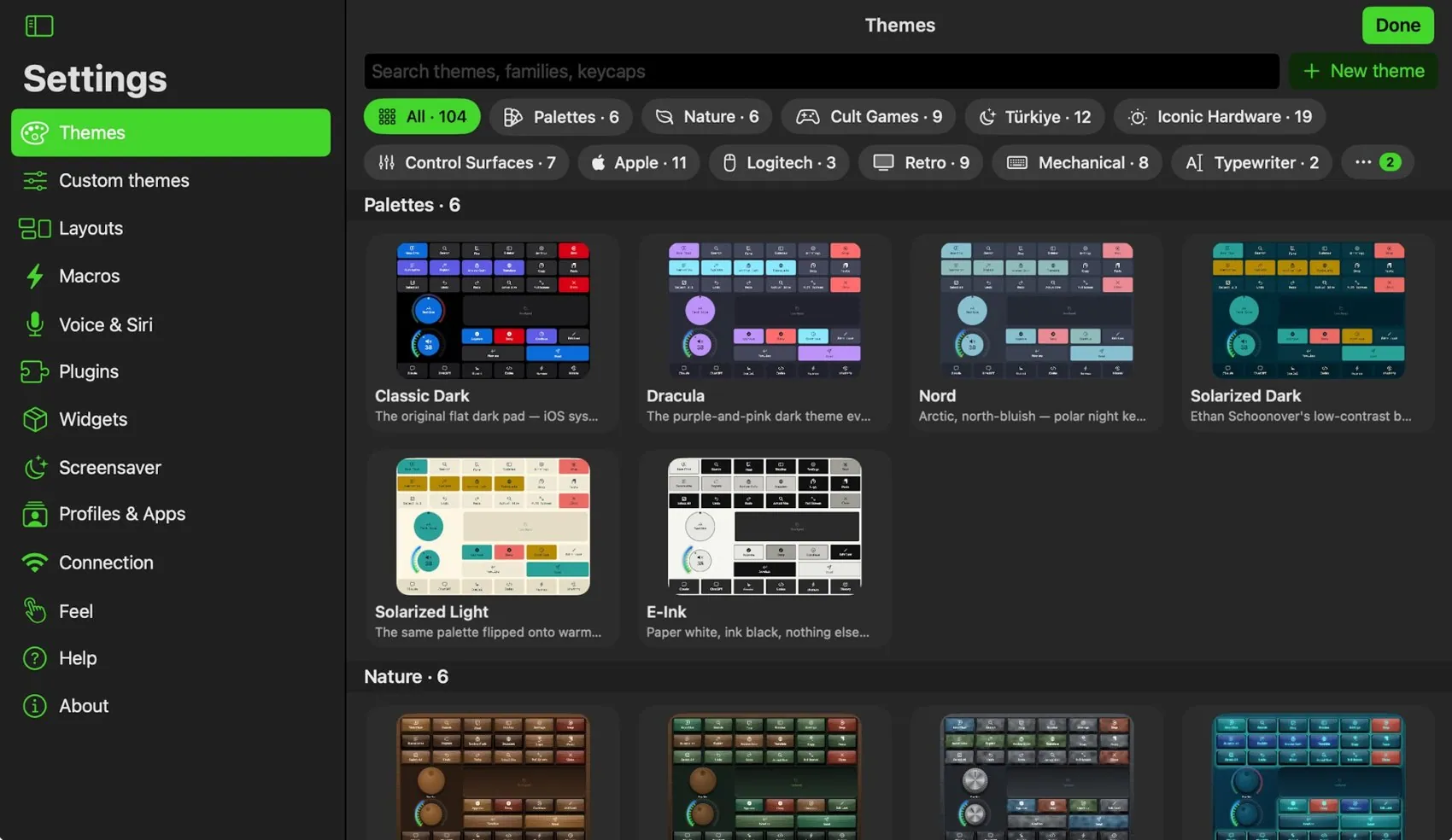The width and height of the screenshot is (1452, 840).
Task: Filter by Mechanical · 8
Action: 1077,162
